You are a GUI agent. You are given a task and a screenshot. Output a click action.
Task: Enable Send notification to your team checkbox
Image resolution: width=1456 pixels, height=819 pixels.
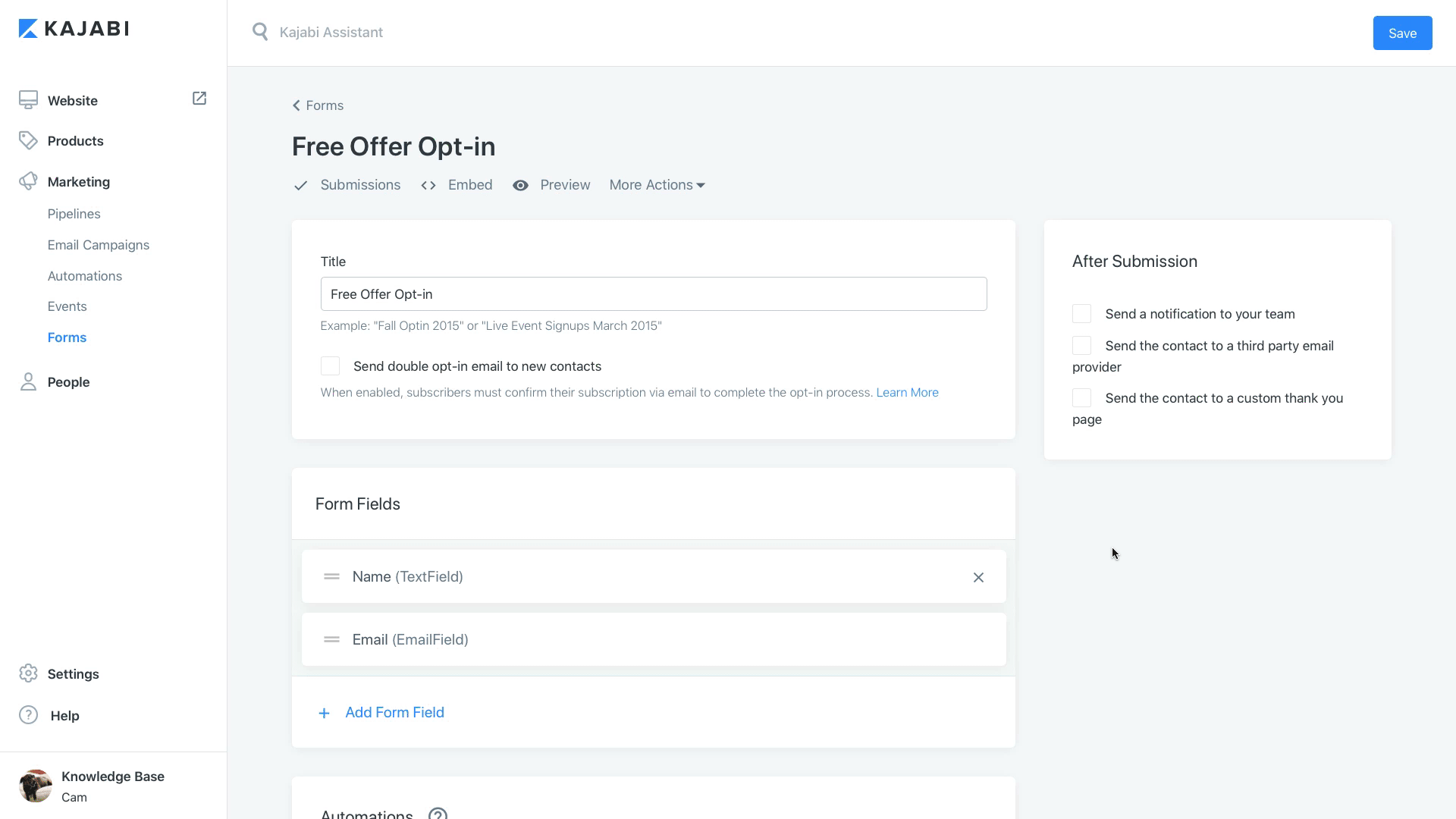pos(1082,313)
